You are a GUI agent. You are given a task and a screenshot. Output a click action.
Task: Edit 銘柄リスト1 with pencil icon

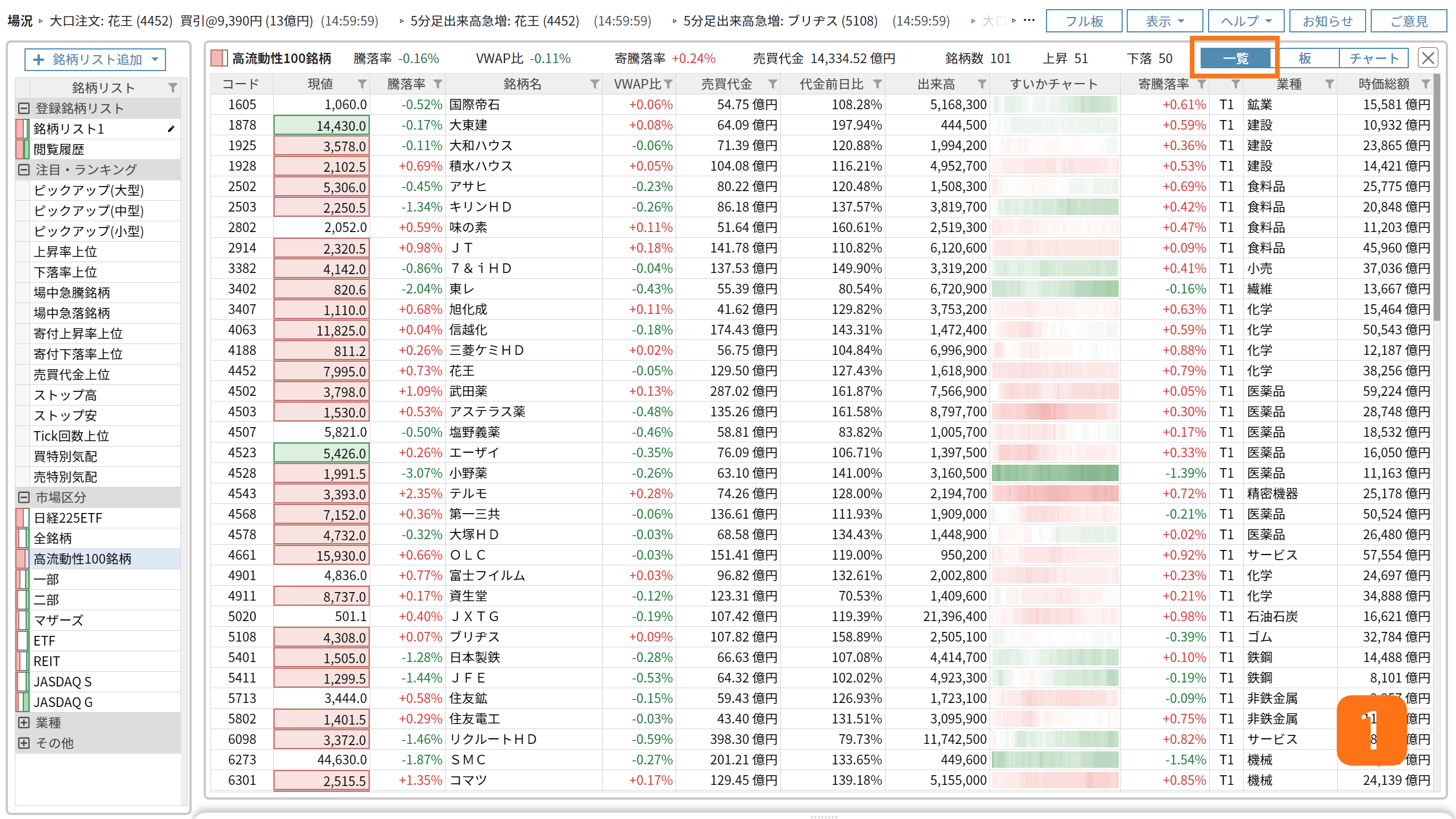[x=171, y=129]
